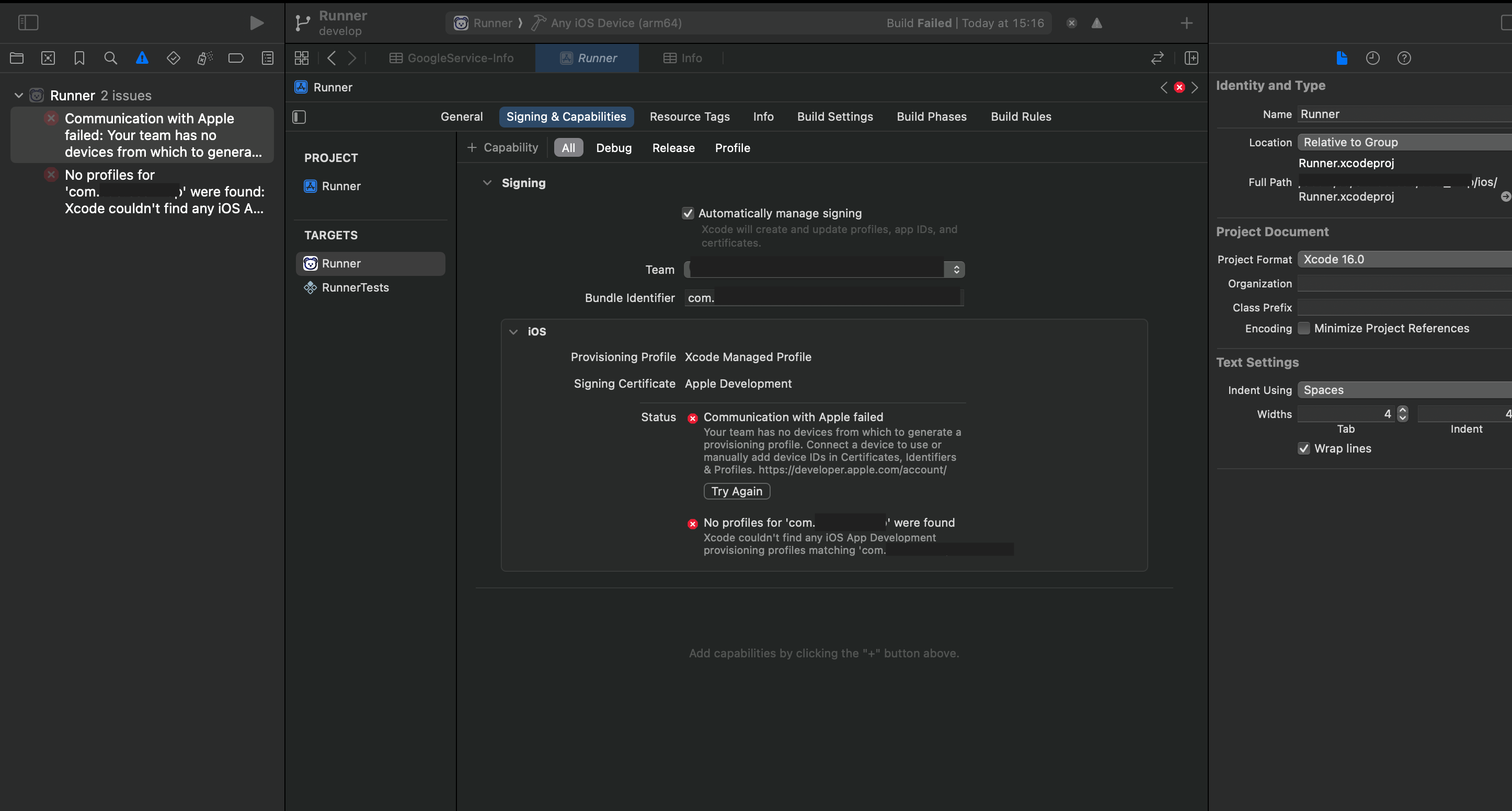Open the Project navigator folder icon
The image size is (1512, 811).
click(x=16, y=57)
